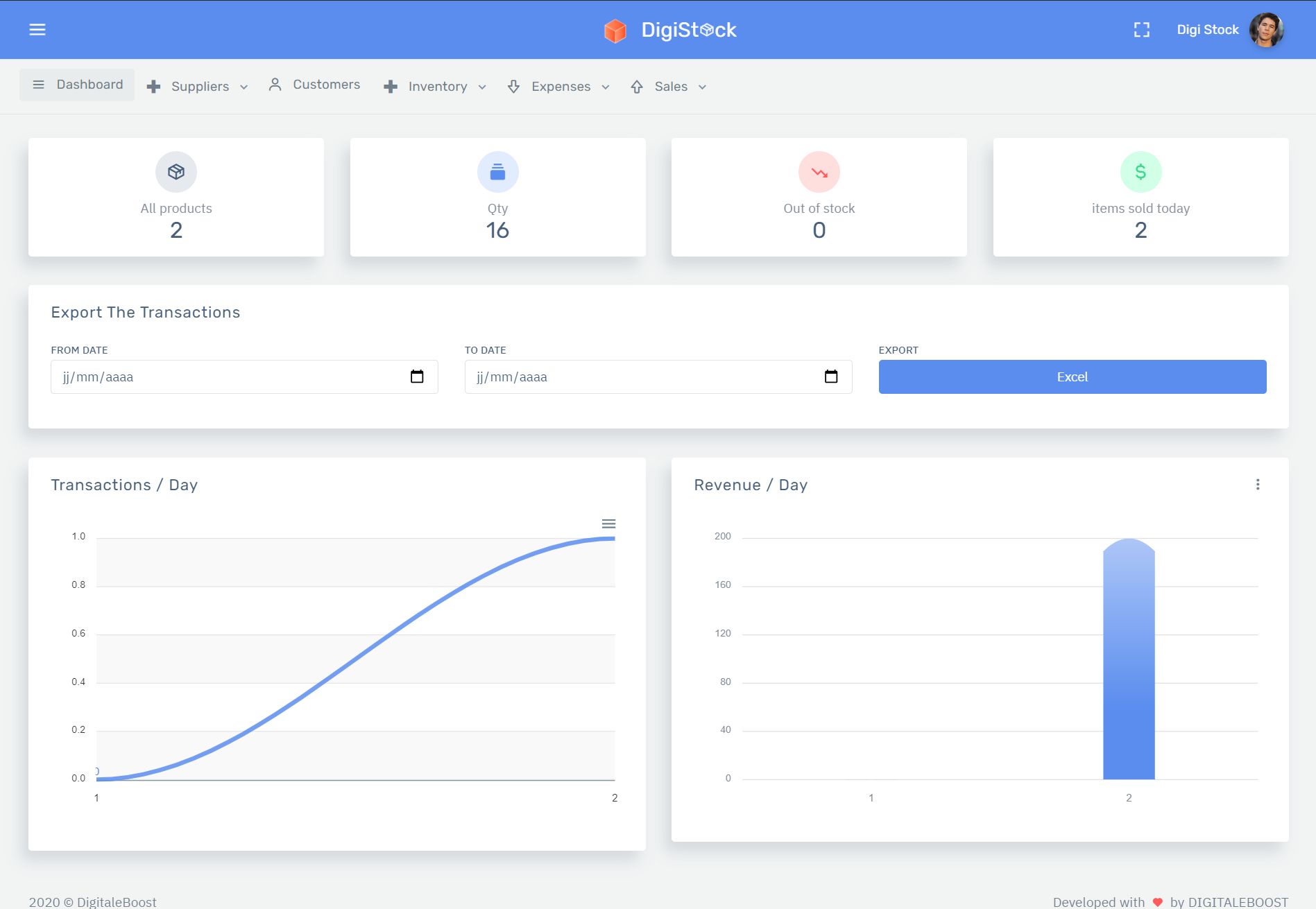1316x909 pixels.
Task: Click the Suppliers plus icon
Action: point(154,87)
